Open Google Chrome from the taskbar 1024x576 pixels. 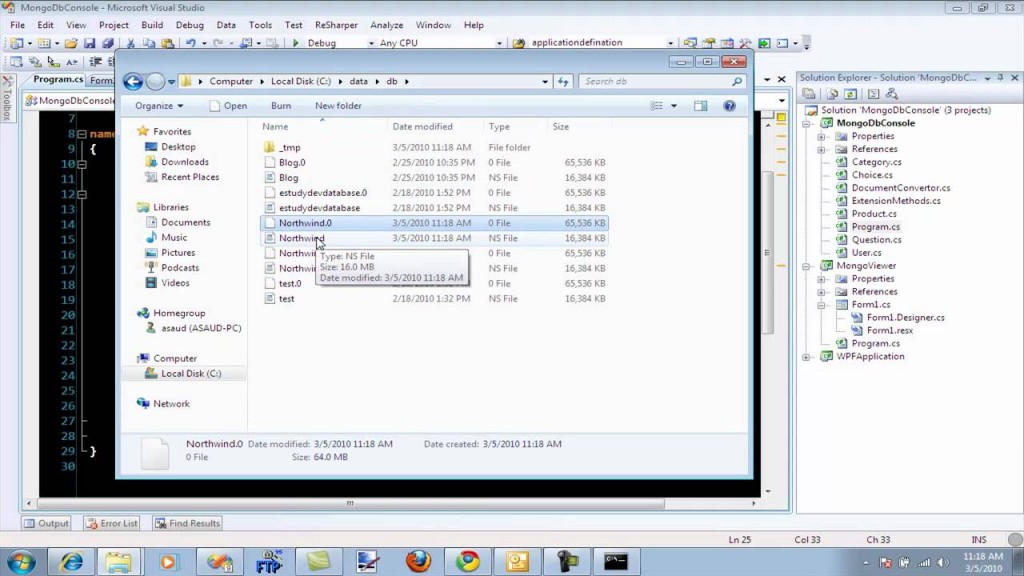tap(467, 561)
